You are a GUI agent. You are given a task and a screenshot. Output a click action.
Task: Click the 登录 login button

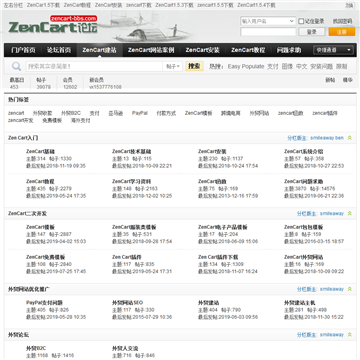(312, 32)
